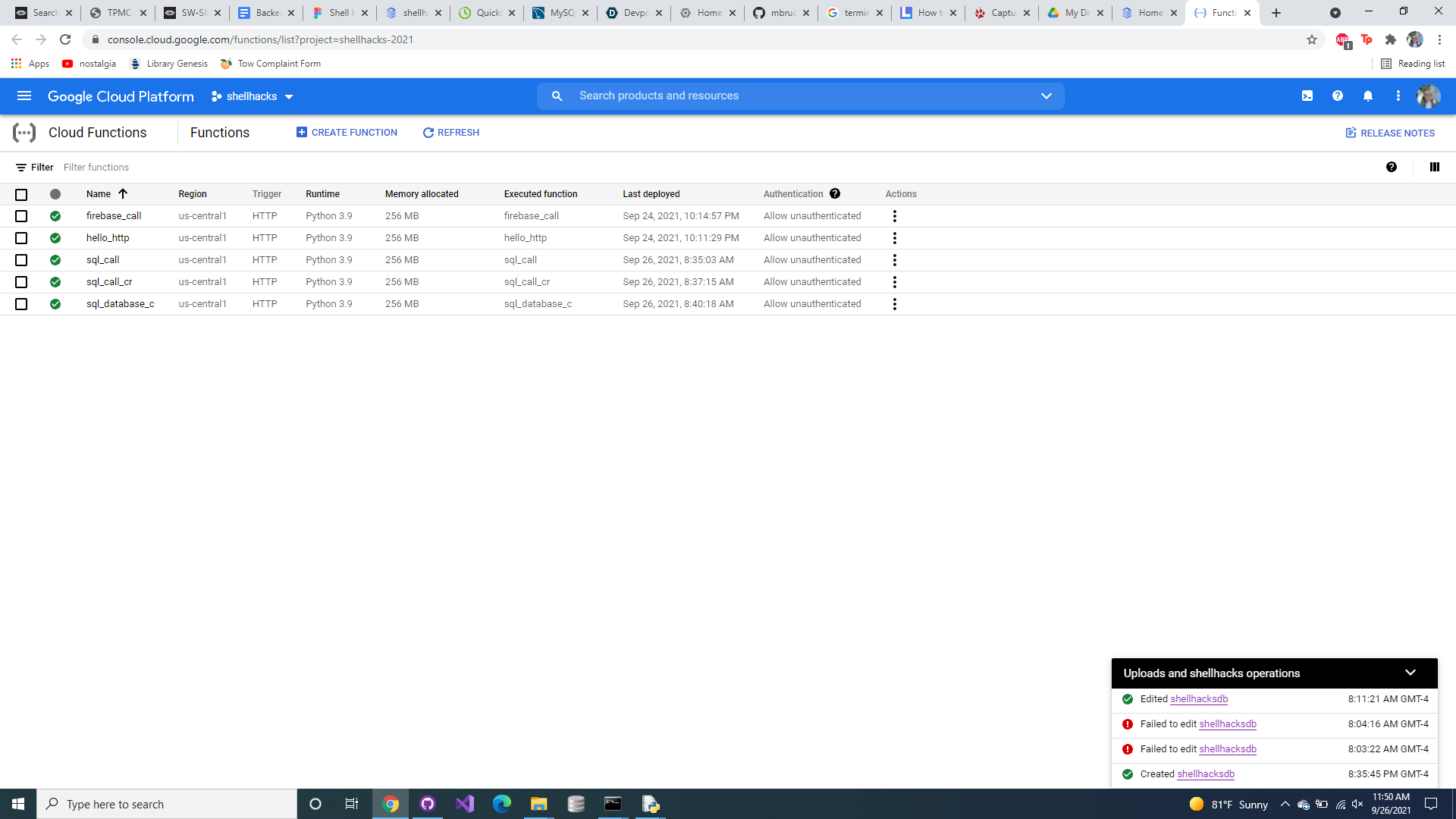The image size is (1456, 819).
Task: Open the notifications bell
Action: tap(1368, 96)
